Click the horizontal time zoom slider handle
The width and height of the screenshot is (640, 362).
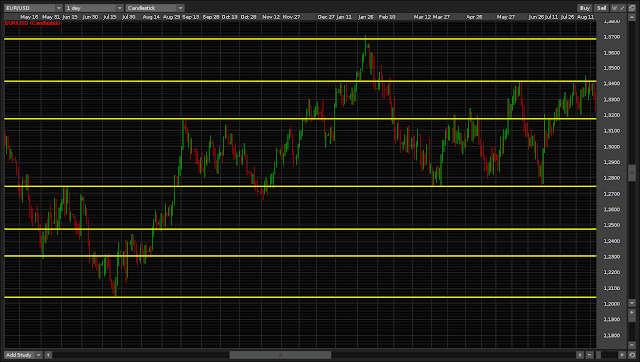[x=598, y=355]
